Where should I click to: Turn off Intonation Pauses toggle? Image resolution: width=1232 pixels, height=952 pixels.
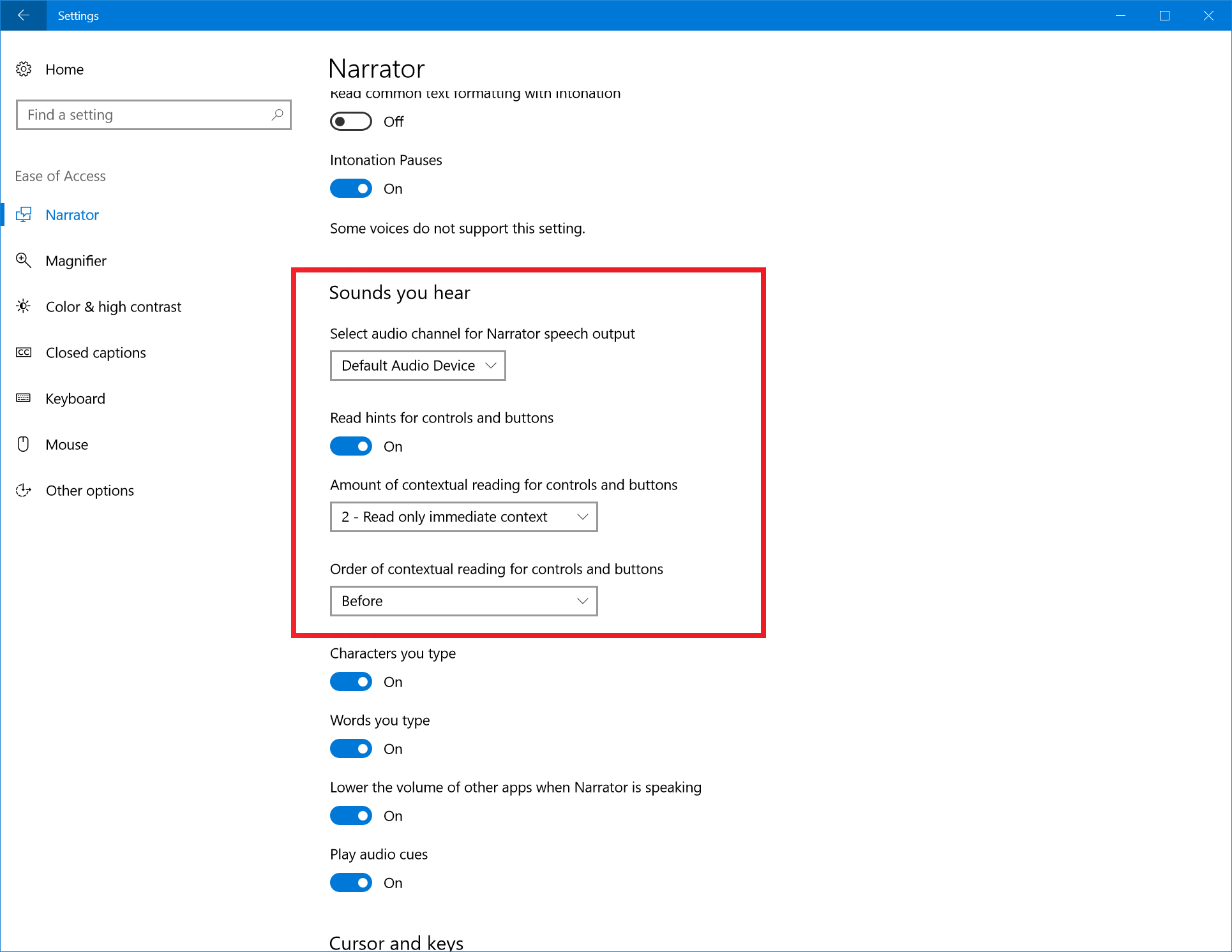(351, 189)
